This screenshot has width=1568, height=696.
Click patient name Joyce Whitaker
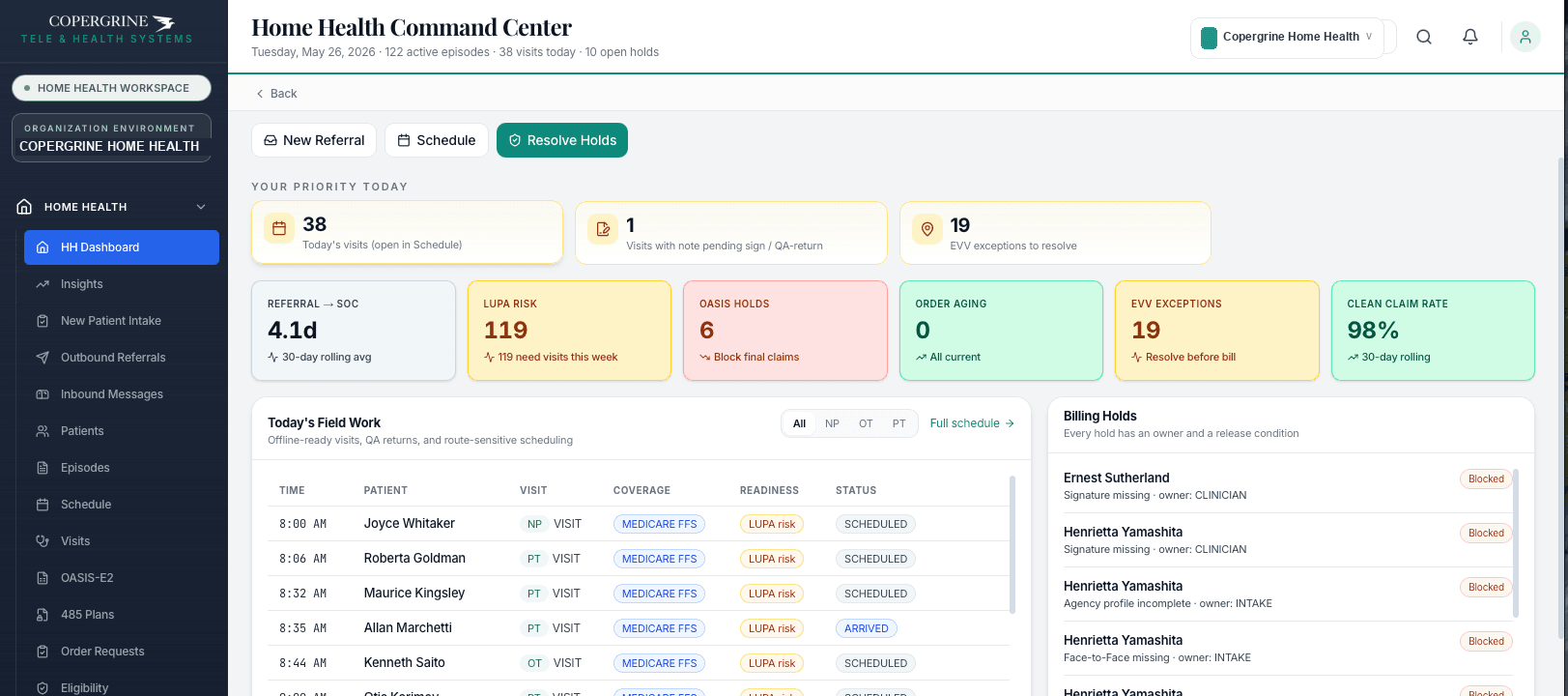click(x=410, y=524)
